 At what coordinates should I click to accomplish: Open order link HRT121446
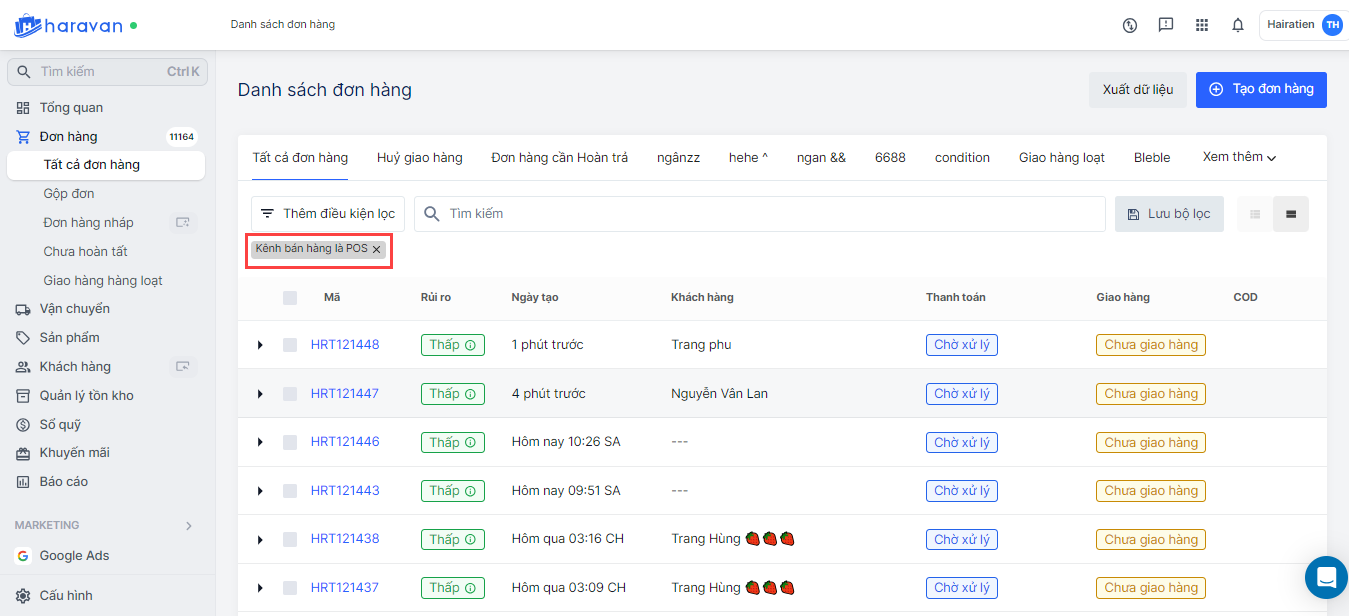(x=345, y=442)
